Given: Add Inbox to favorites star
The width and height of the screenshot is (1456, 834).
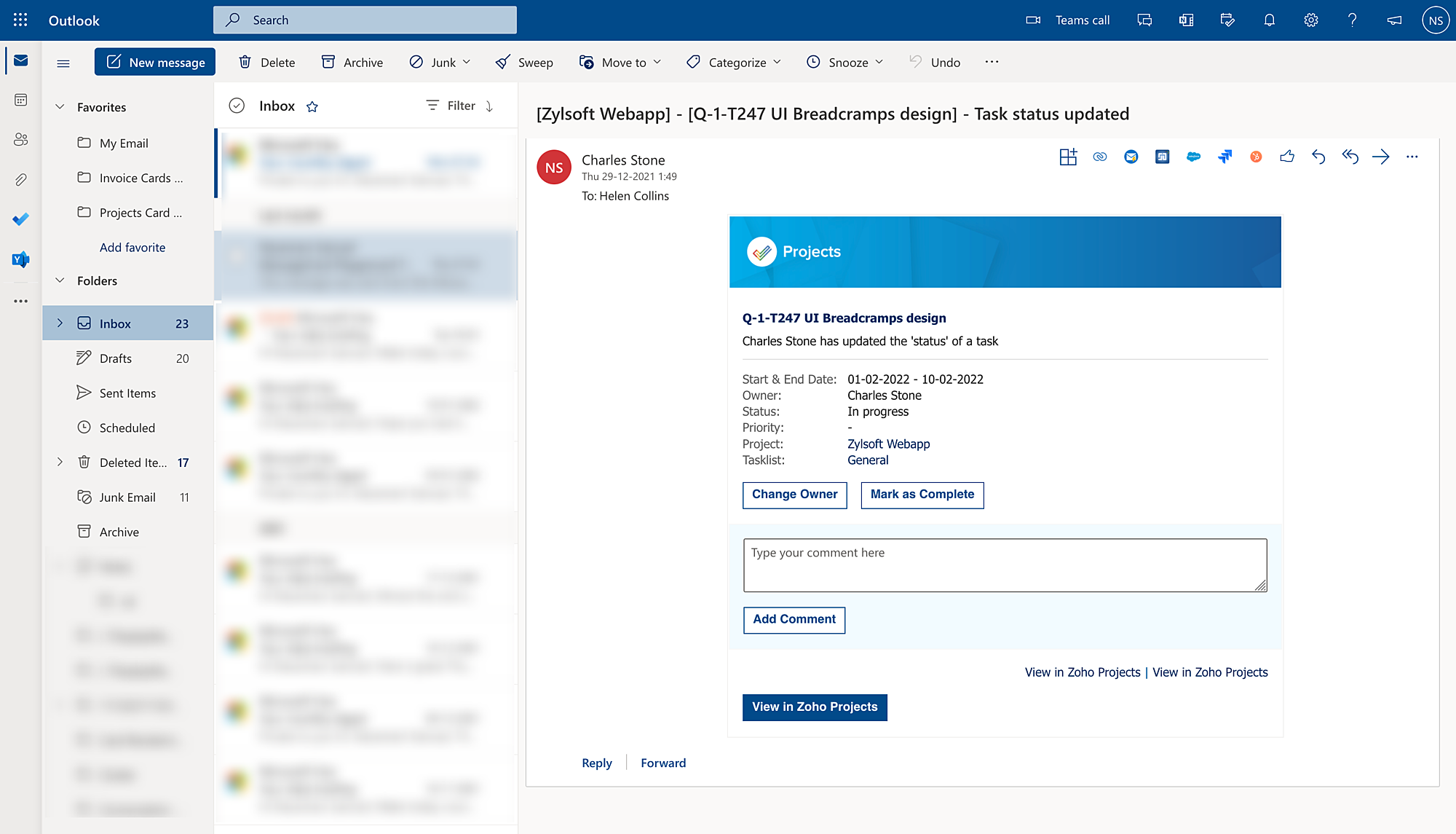Looking at the screenshot, I should click(x=312, y=107).
